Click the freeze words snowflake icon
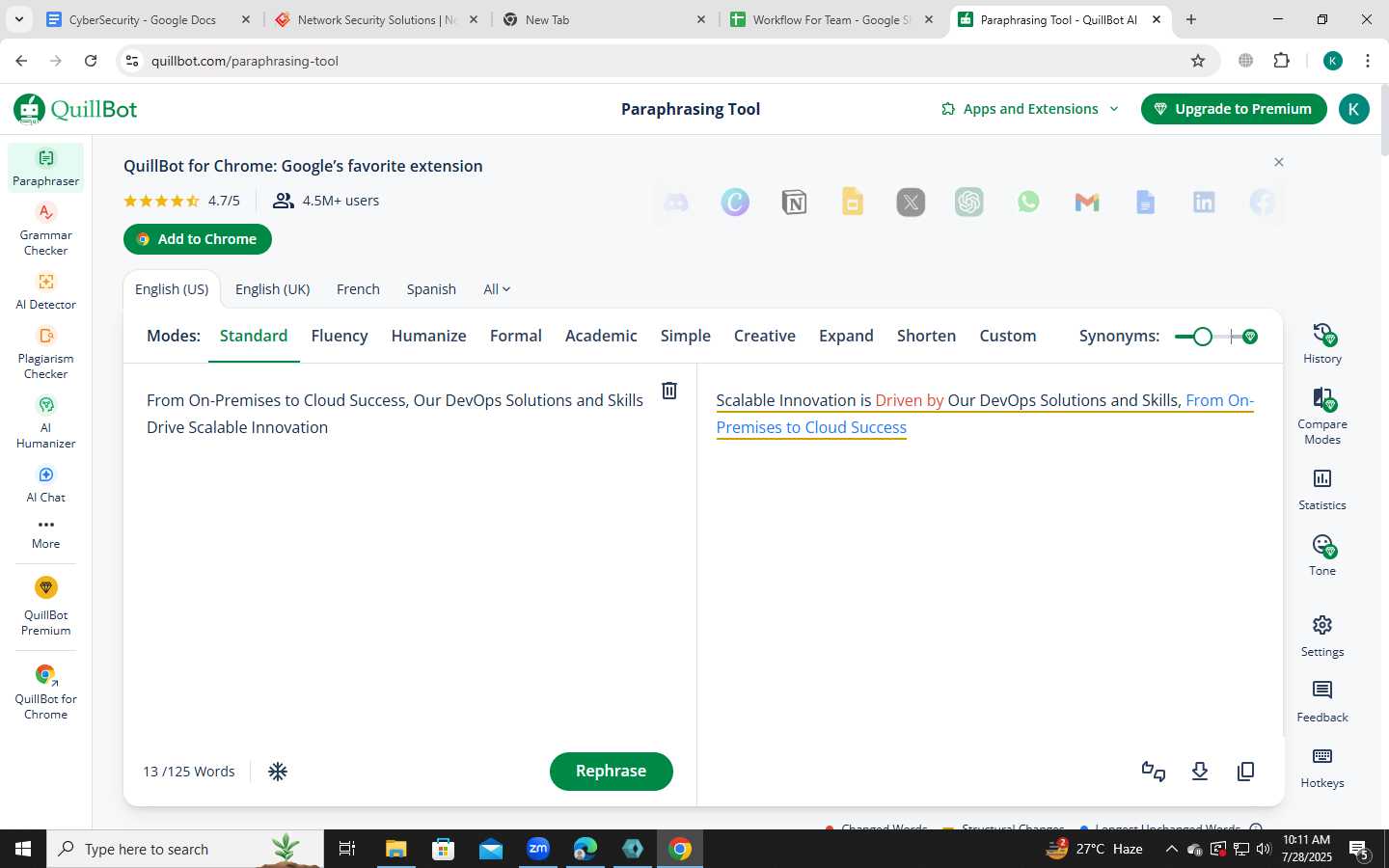Screen dimensions: 1389x868 pos(278,772)
